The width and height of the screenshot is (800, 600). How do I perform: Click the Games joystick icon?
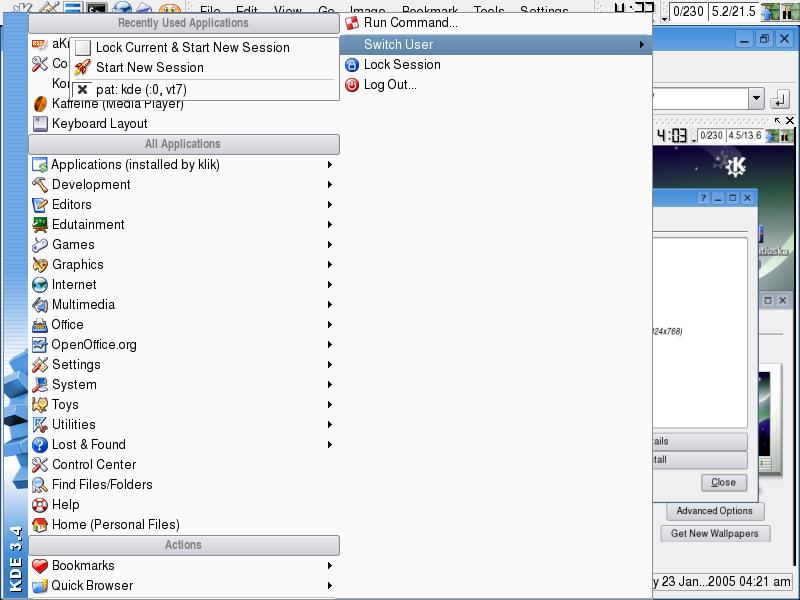pyautogui.click(x=40, y=245)
